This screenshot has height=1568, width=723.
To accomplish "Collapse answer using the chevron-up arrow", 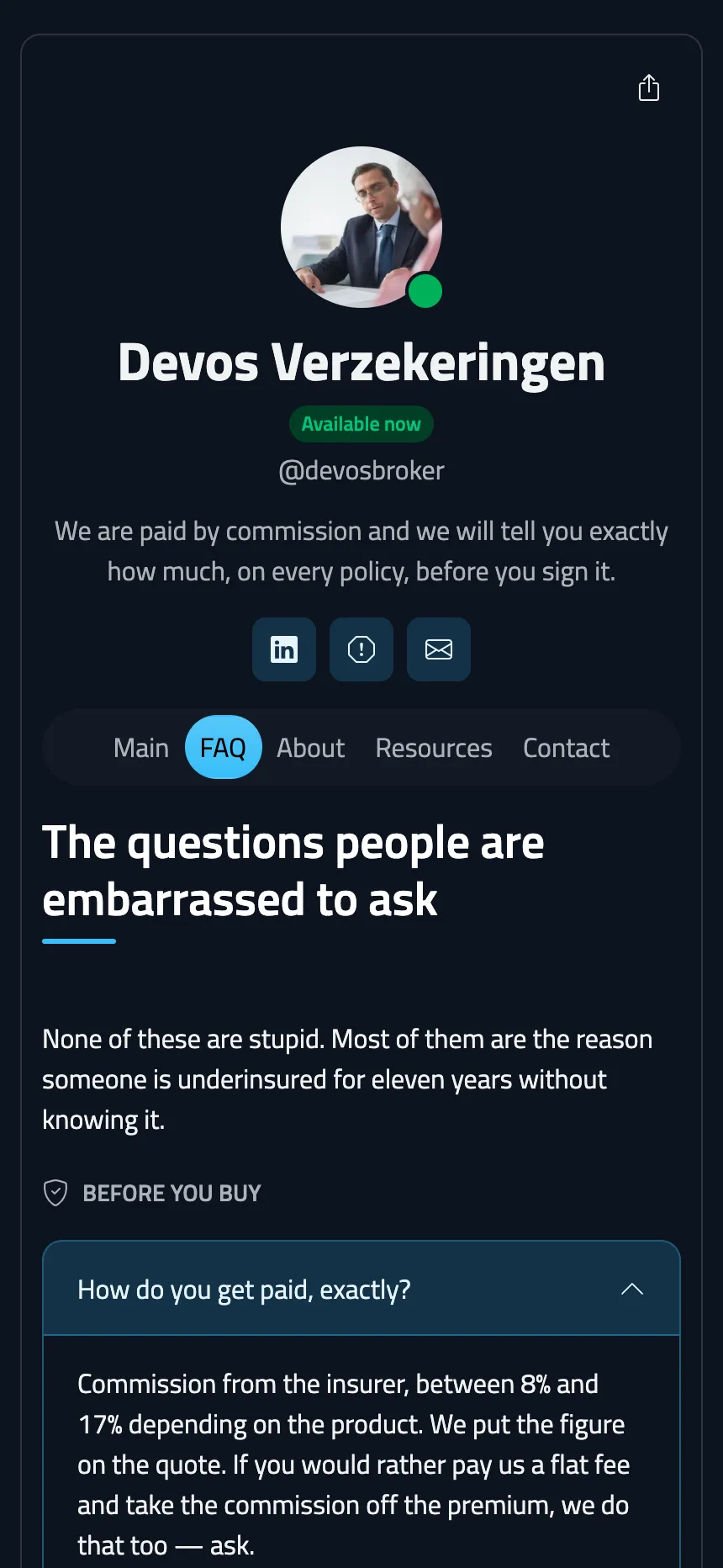I will (x=632, y=1289).
